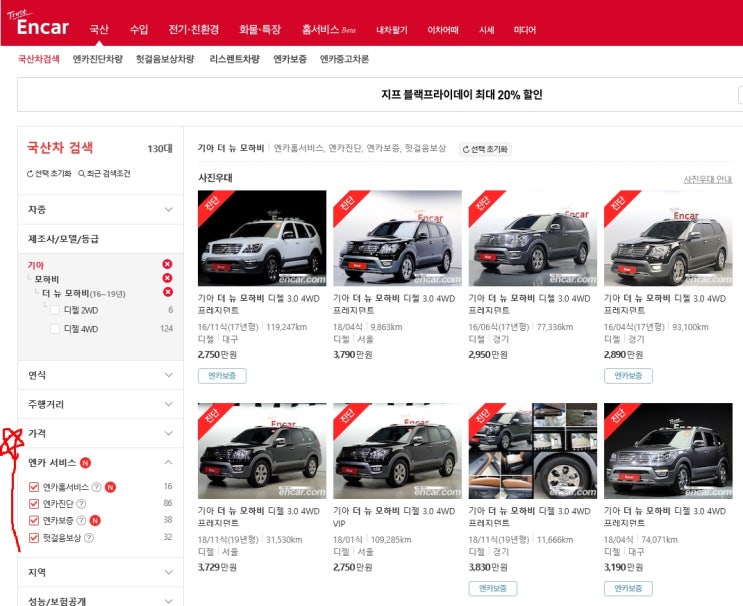The image size is (743, 606).
Task: Open help icon for 엔카홈서비스
Action: coord(96,487)
